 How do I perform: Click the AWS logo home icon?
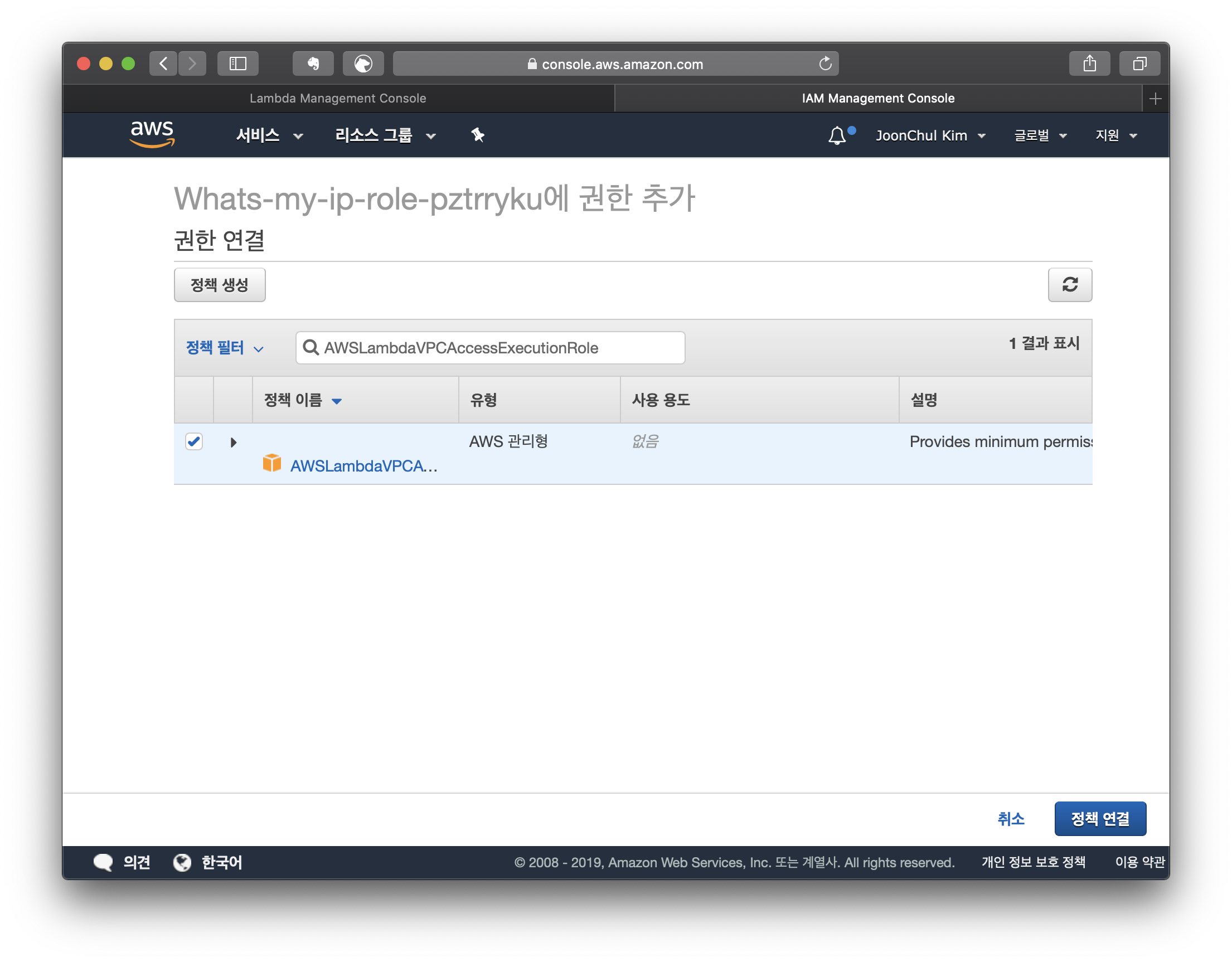point(152,134)
